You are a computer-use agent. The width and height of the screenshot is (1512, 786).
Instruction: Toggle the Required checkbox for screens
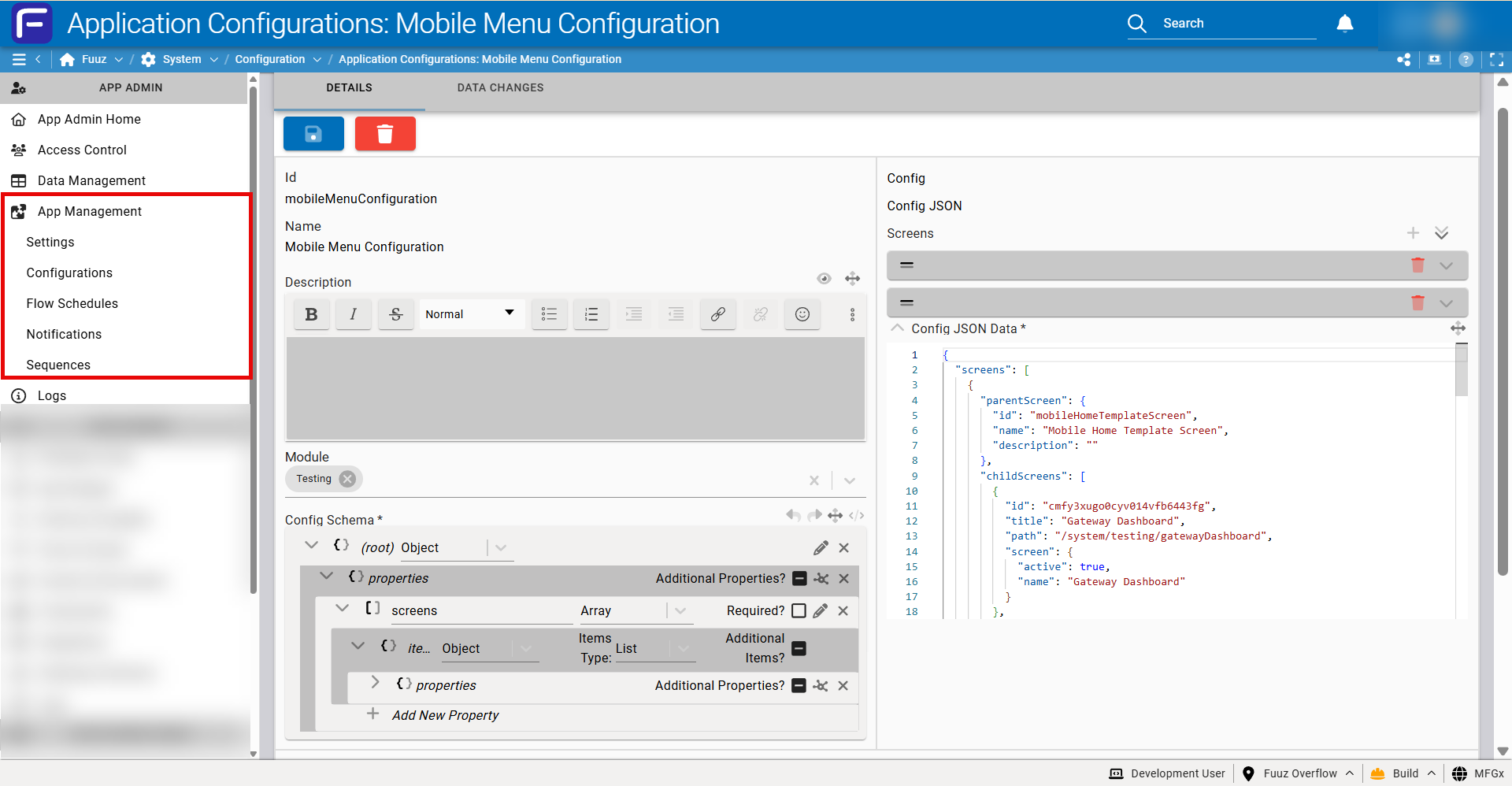[799, 611]
